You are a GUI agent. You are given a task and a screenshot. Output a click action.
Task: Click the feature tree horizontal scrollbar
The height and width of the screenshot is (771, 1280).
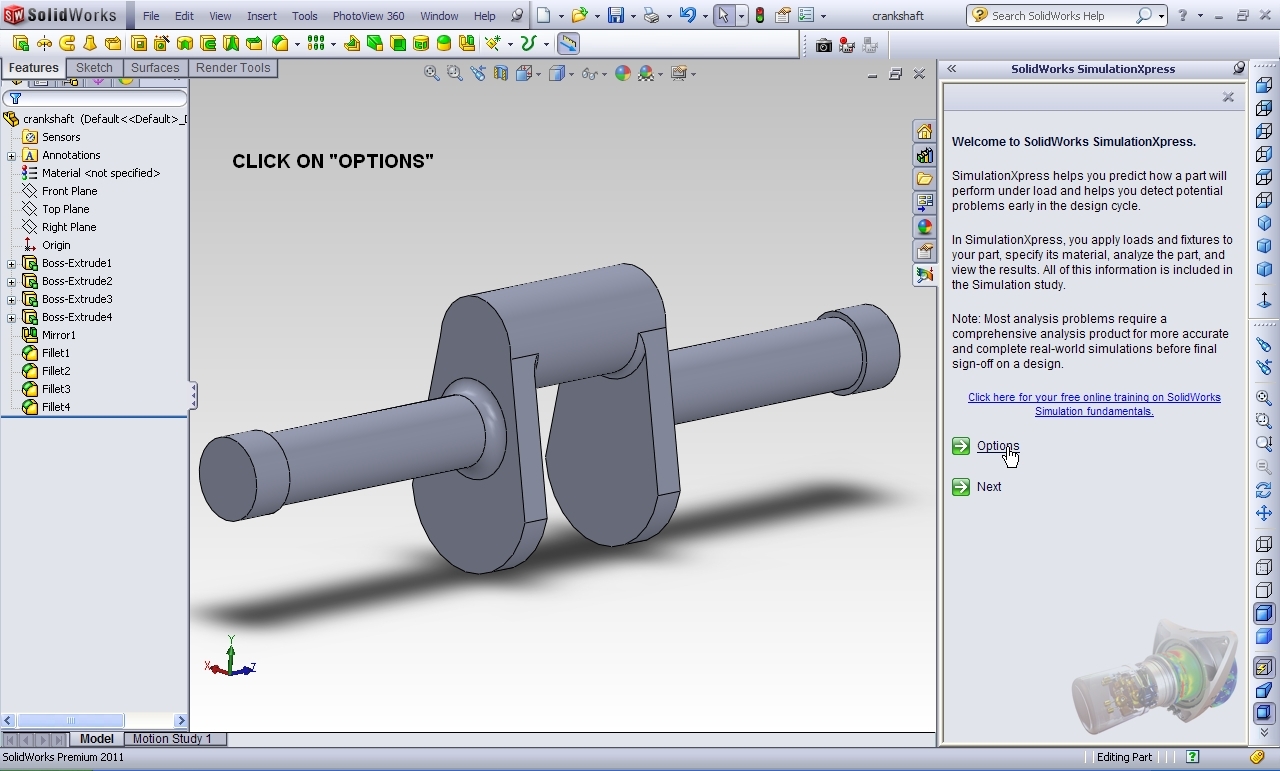point(94,720)
